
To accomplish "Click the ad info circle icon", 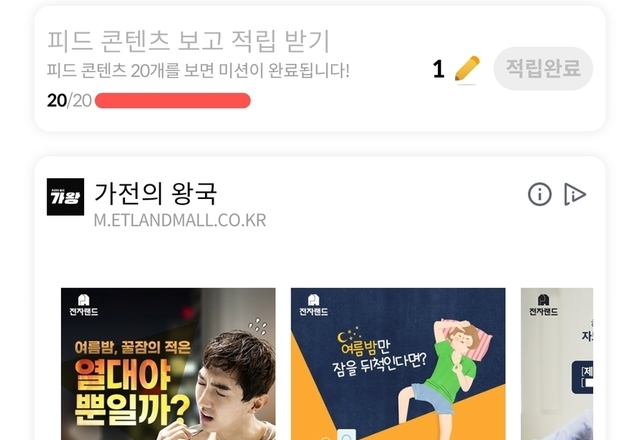I will pyautogui.click(x=540, y=194).
